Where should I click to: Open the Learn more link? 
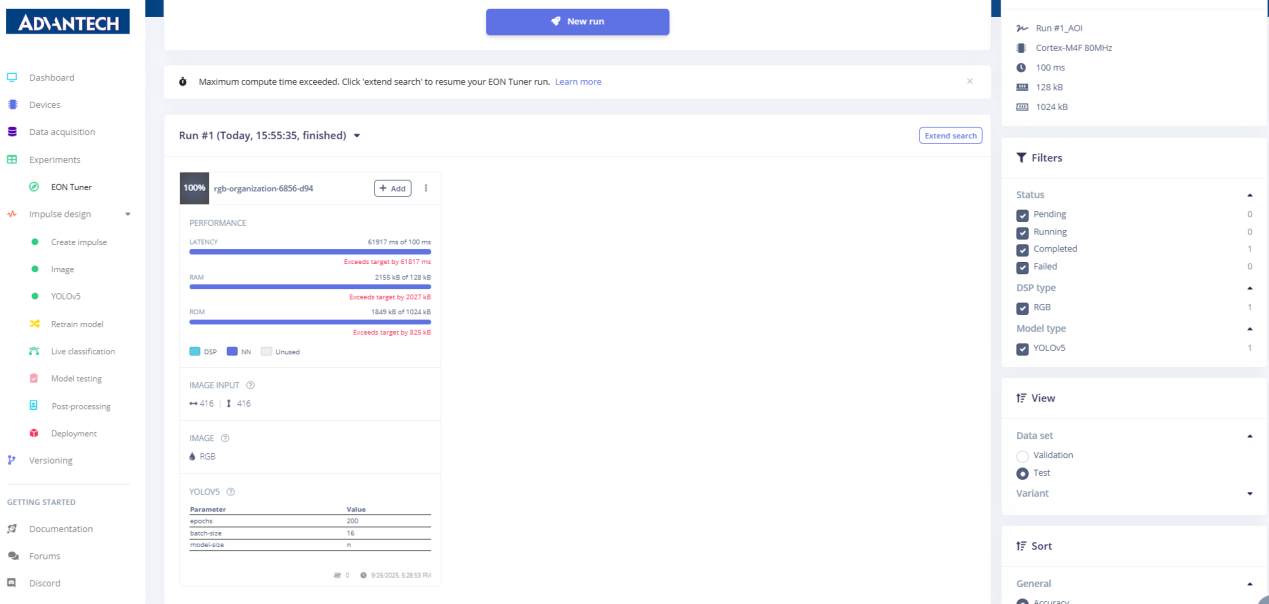click(x=578, y=82)
